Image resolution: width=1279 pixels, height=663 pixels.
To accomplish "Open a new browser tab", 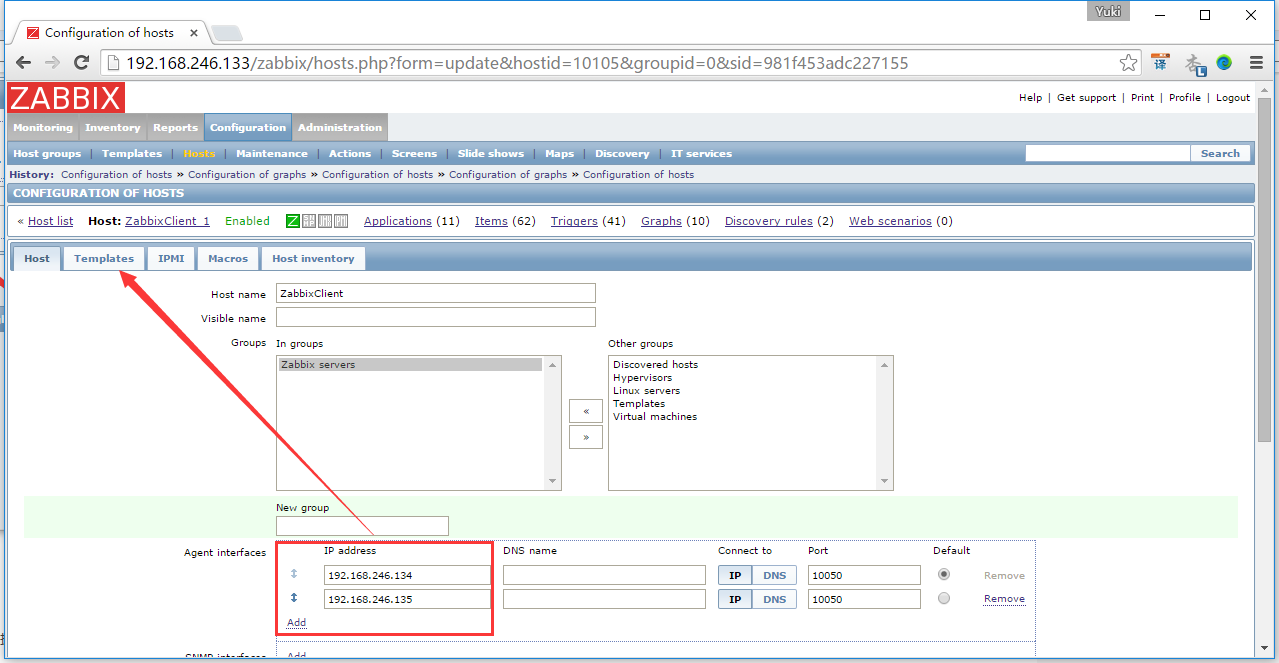I will click(x=227, y=33).
